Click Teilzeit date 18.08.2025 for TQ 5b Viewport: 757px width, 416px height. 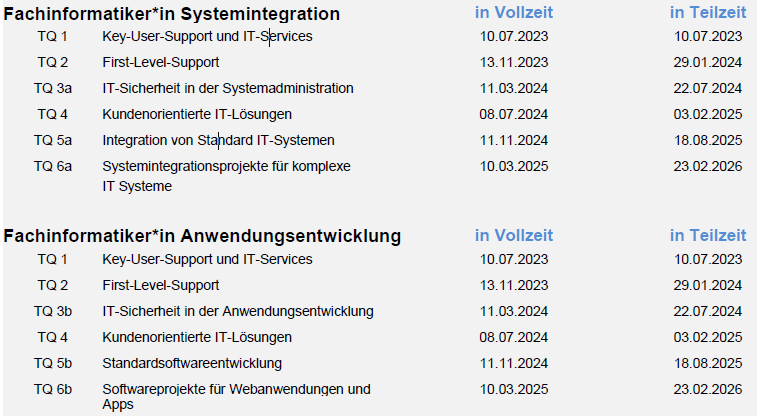(x=708, y=363)
